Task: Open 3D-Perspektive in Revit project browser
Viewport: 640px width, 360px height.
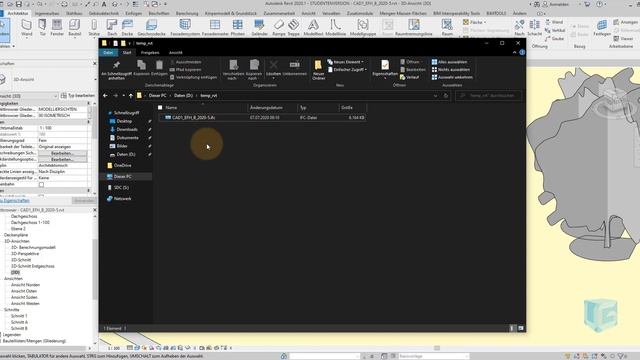Action: tap(25, 253)
